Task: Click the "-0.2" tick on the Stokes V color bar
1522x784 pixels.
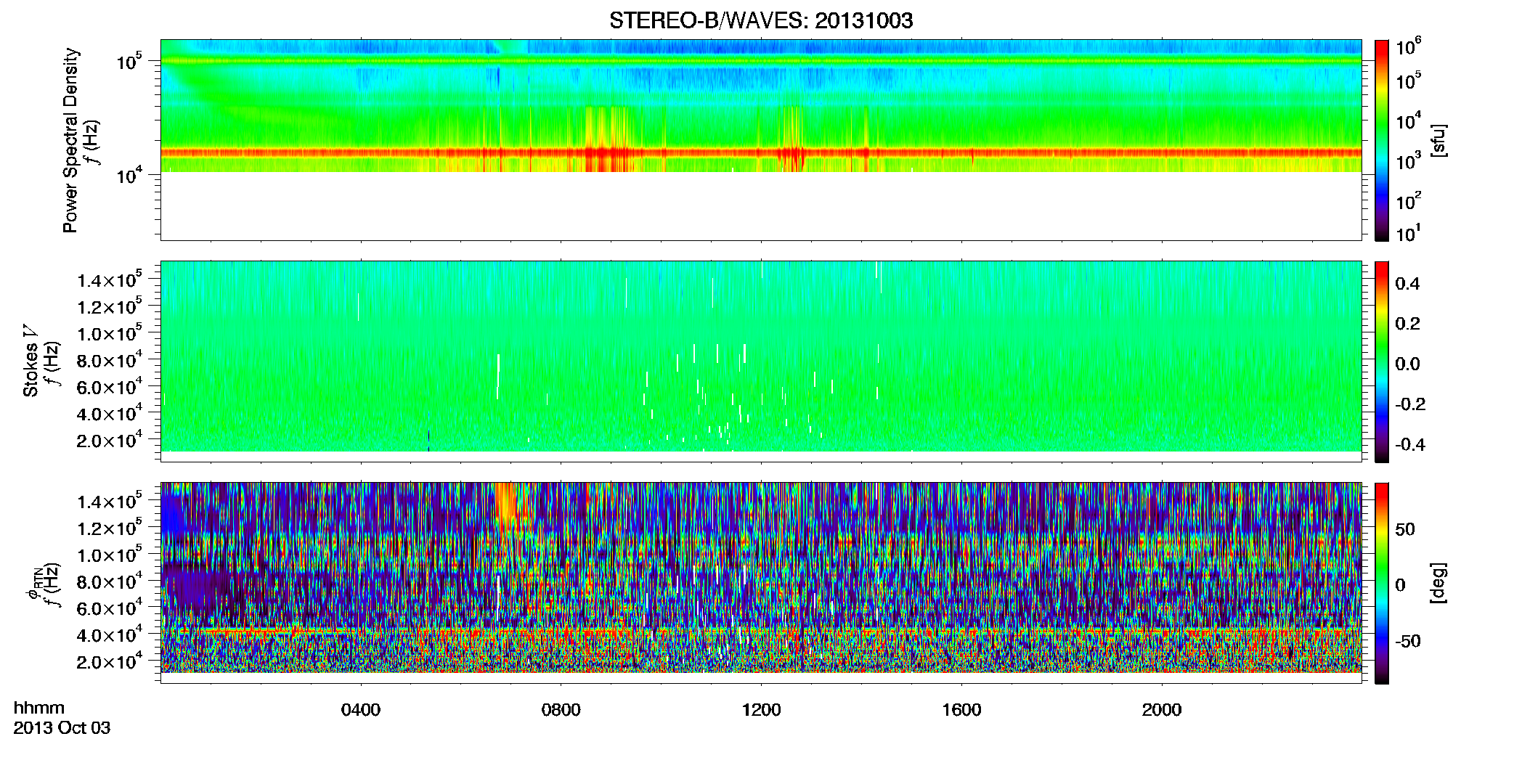Action: [1410, 404]
